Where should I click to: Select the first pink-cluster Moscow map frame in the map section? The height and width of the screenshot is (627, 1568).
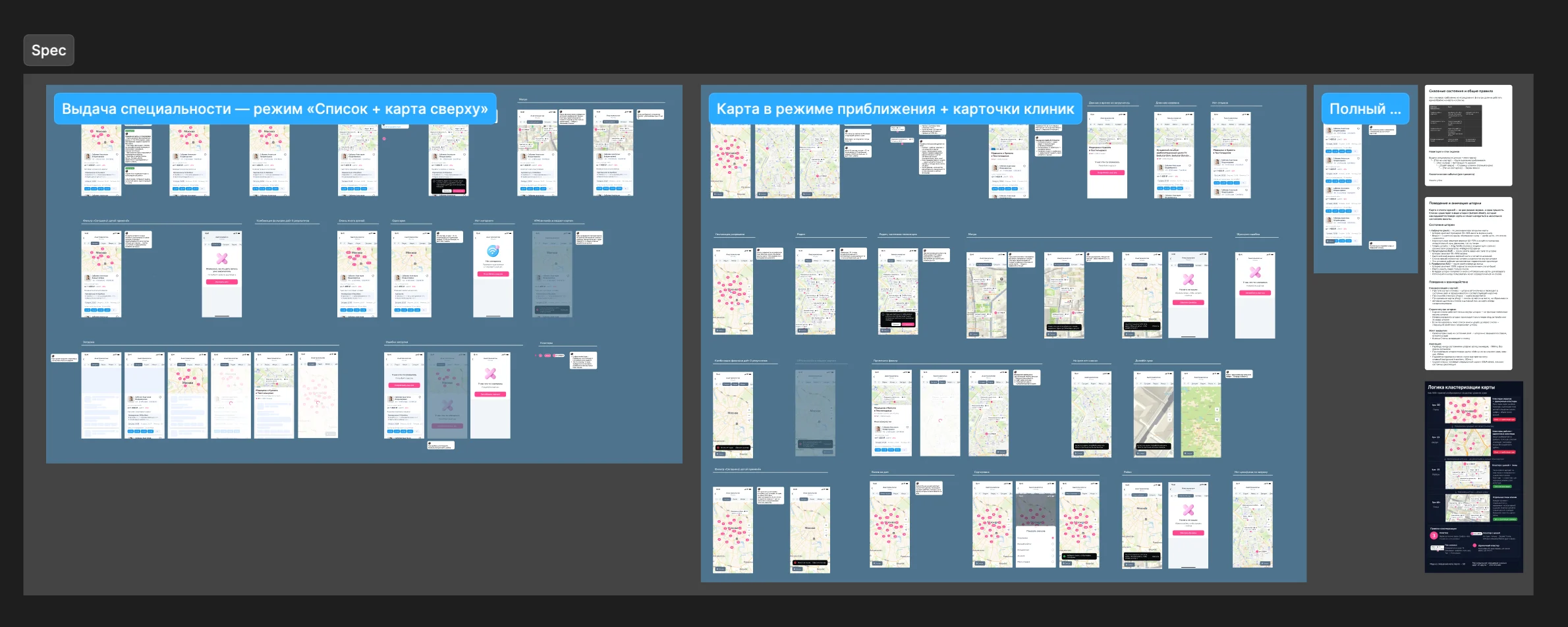(731, 161)
